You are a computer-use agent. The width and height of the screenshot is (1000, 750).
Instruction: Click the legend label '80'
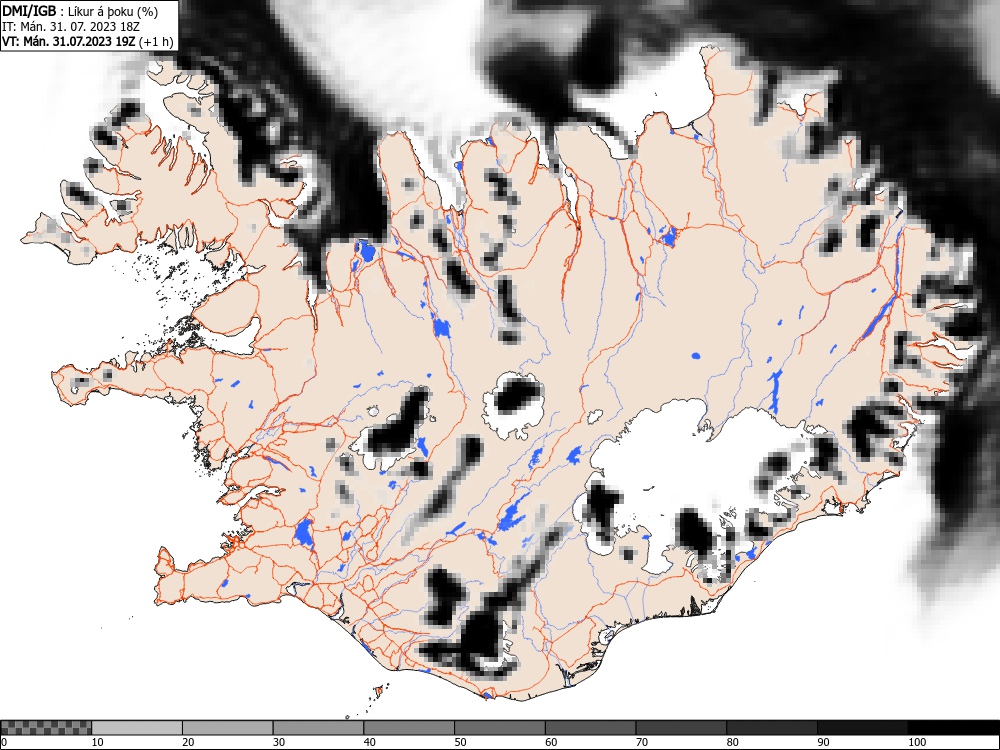point(732,742)
